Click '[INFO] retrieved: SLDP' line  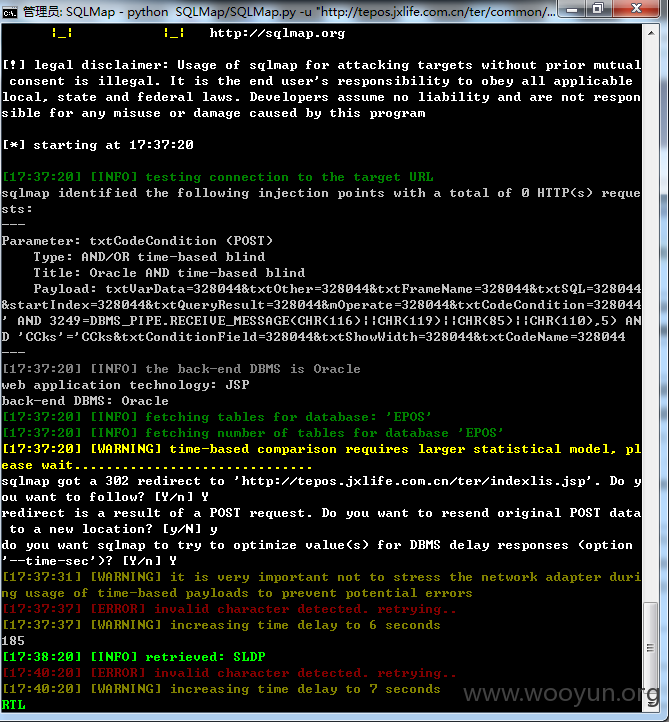(134, 657)
